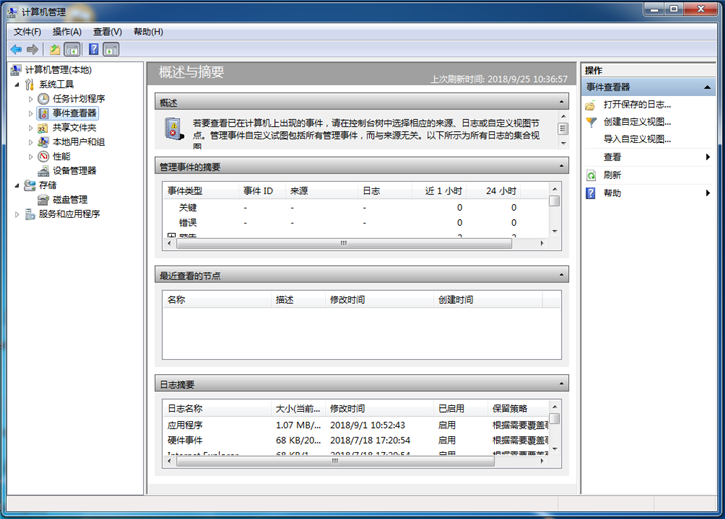
Task: Open 打开保存的日志 action
Action: click(637, 104)
